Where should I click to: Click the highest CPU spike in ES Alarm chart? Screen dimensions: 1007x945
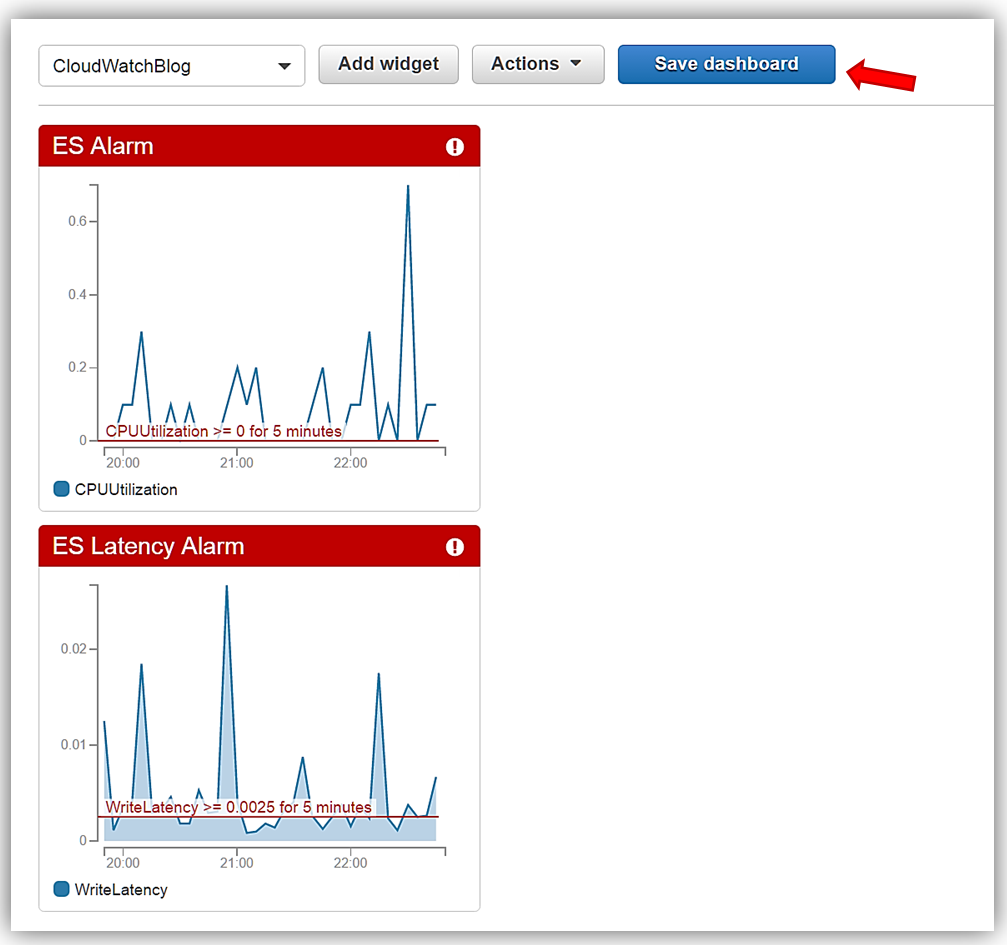click(407, 187)
